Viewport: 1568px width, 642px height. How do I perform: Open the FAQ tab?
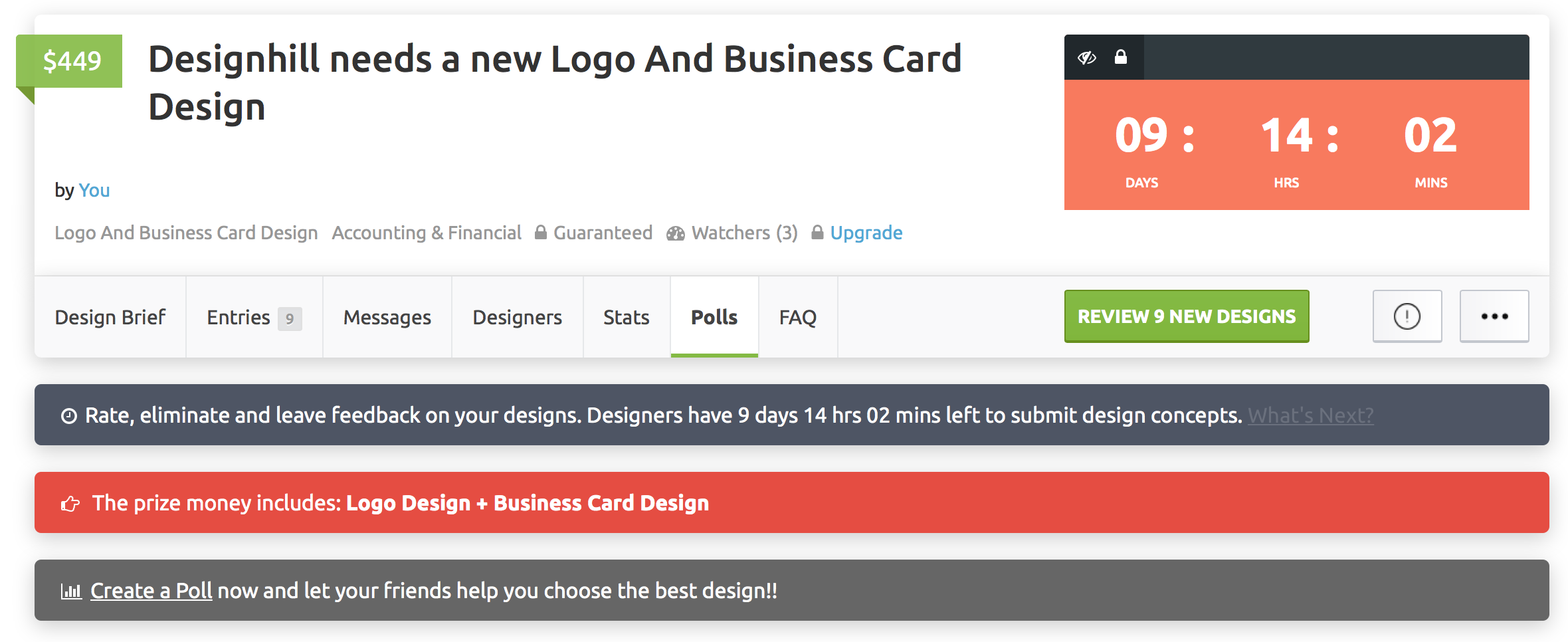[798, 317]
